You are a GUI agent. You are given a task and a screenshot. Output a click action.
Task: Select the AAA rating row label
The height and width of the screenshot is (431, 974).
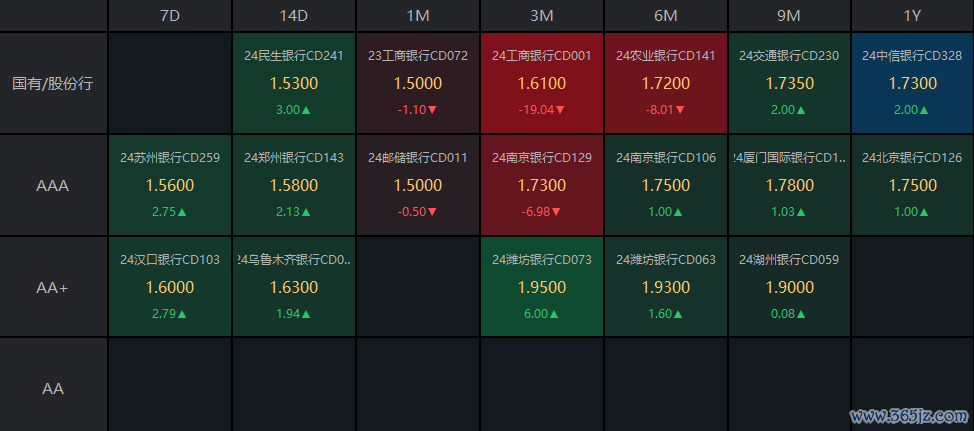[53, 185]
